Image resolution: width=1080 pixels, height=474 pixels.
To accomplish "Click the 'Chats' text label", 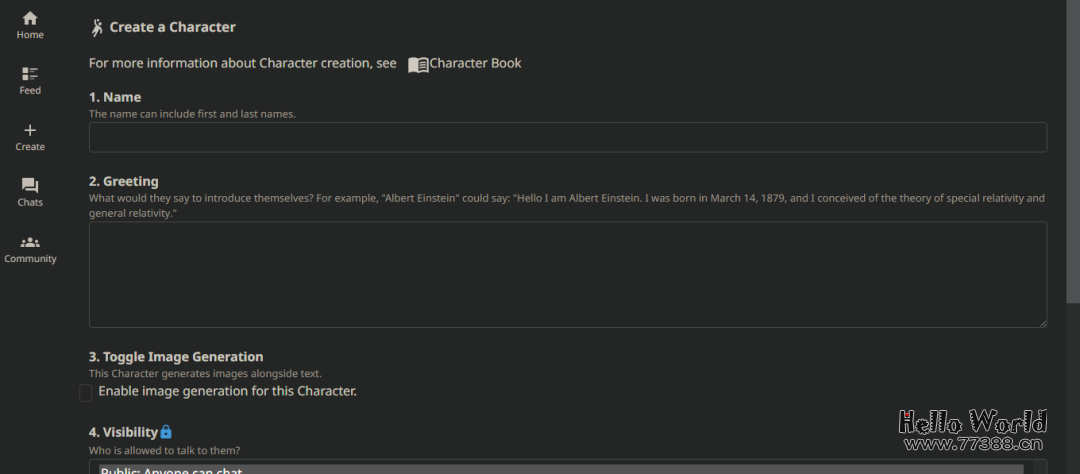I will click(x=30, y=203).
